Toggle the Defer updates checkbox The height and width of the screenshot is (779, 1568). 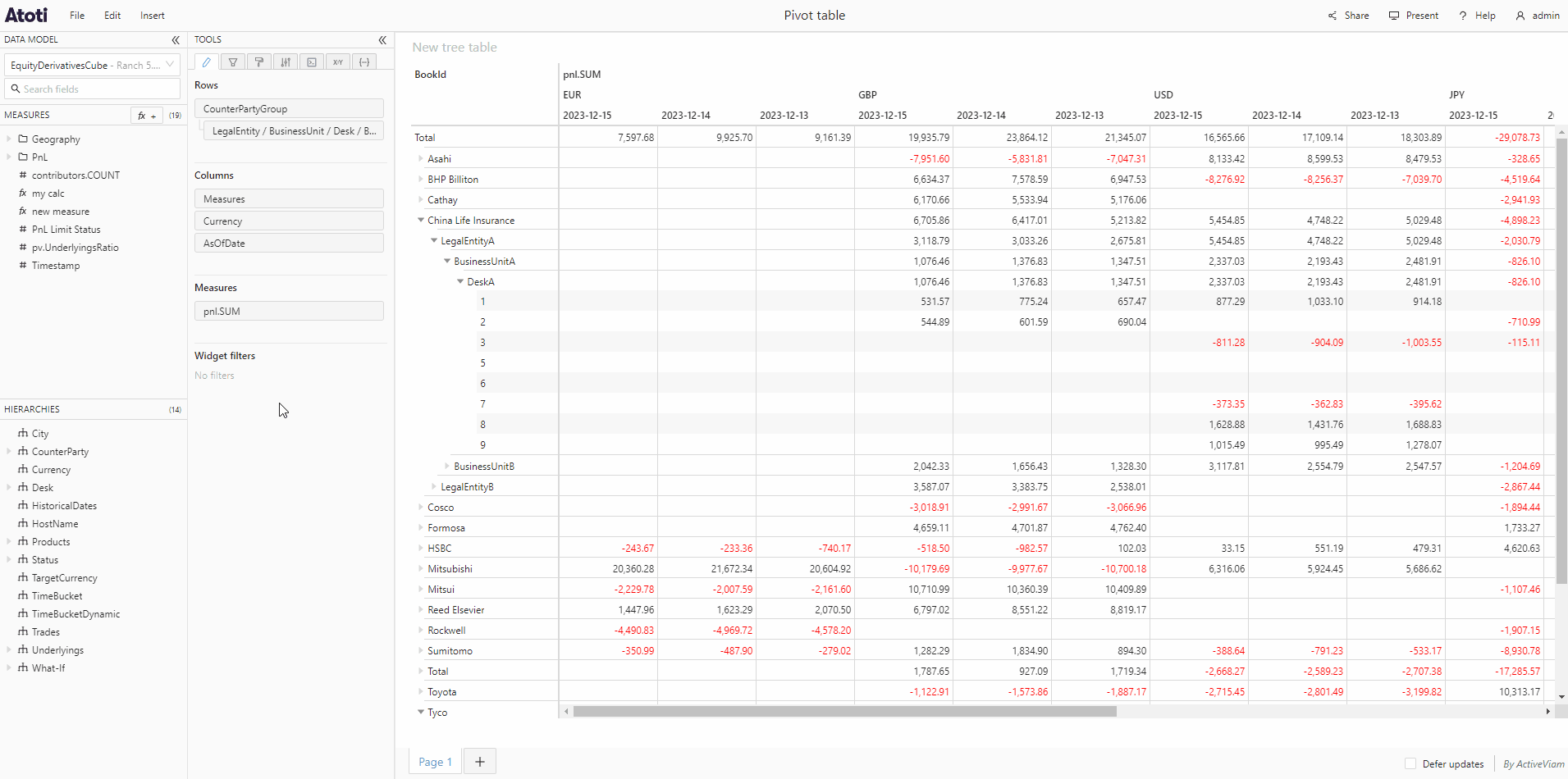coord(1410,763)
